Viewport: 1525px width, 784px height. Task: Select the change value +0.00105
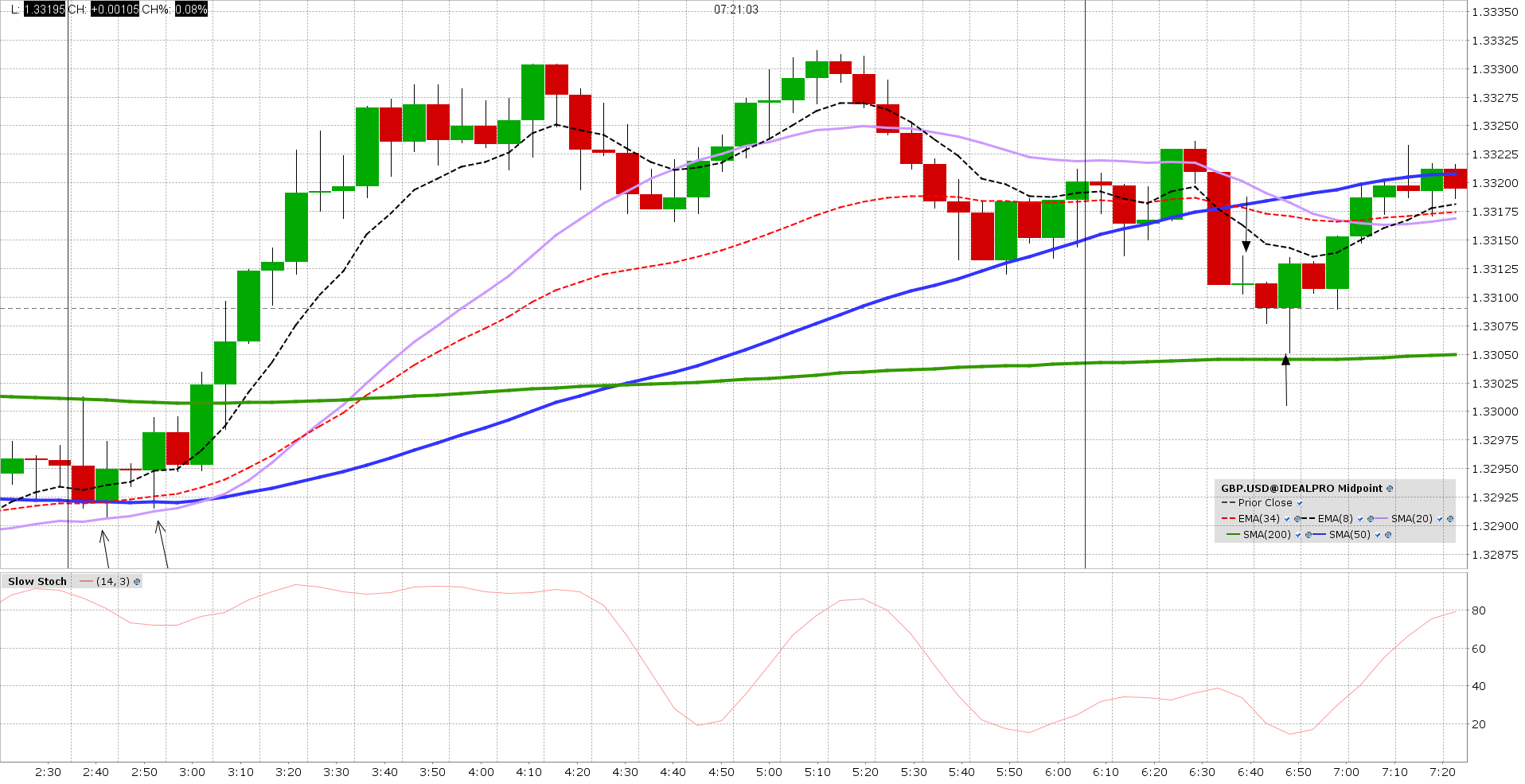point(115,10)
